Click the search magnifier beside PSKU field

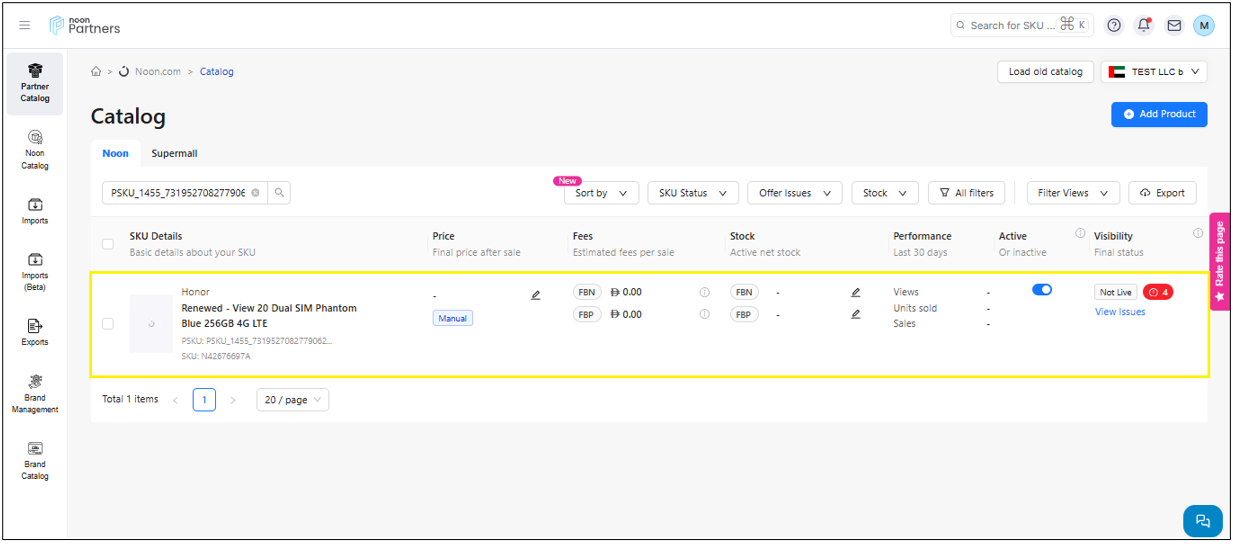[279, 193]
